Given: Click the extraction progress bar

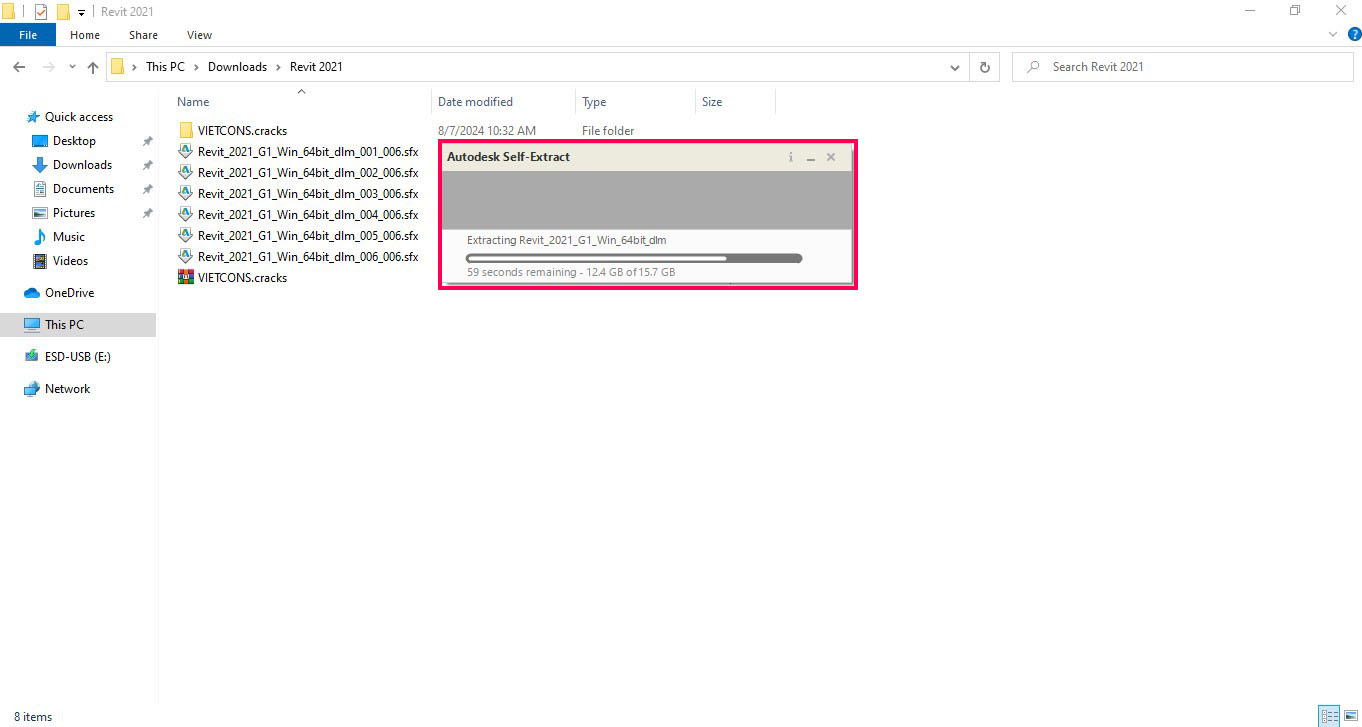Looking at the screenshot, I should click(x=634, y=258).
